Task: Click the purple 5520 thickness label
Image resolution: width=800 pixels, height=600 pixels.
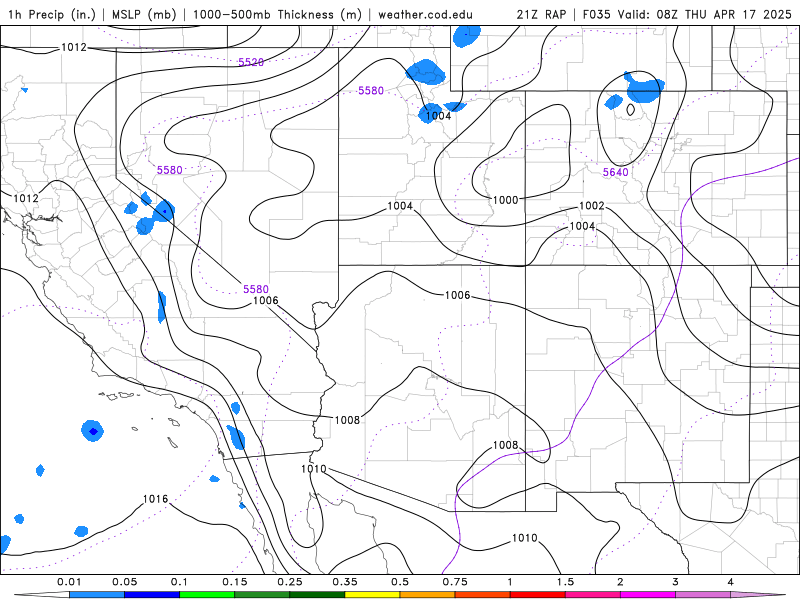Action: click(251, 62)
